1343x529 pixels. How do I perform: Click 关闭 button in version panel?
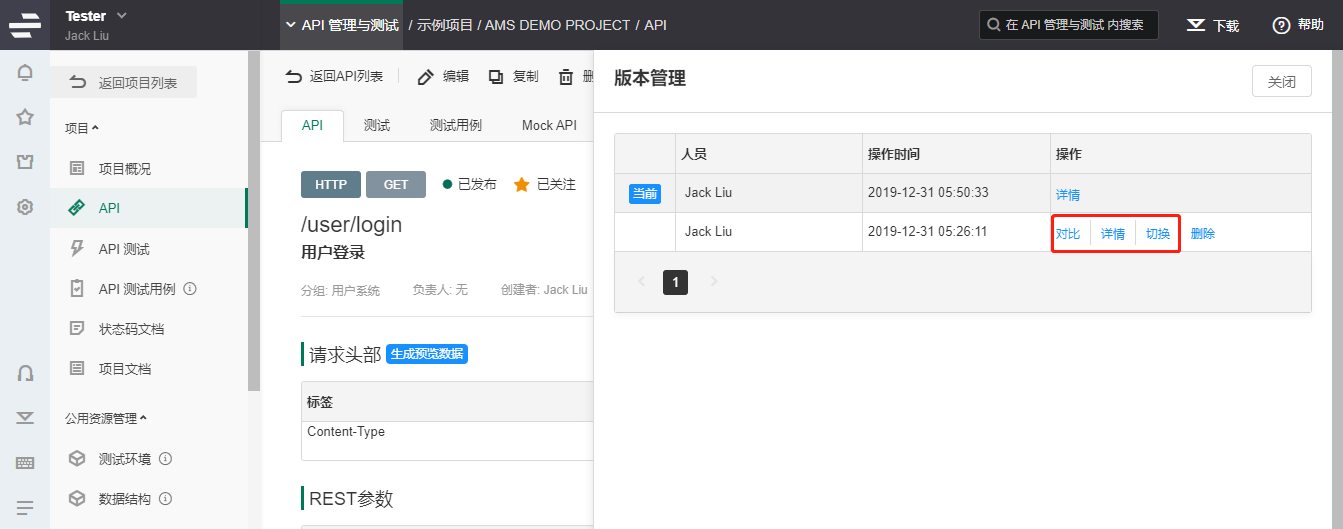click(1281, 82)
